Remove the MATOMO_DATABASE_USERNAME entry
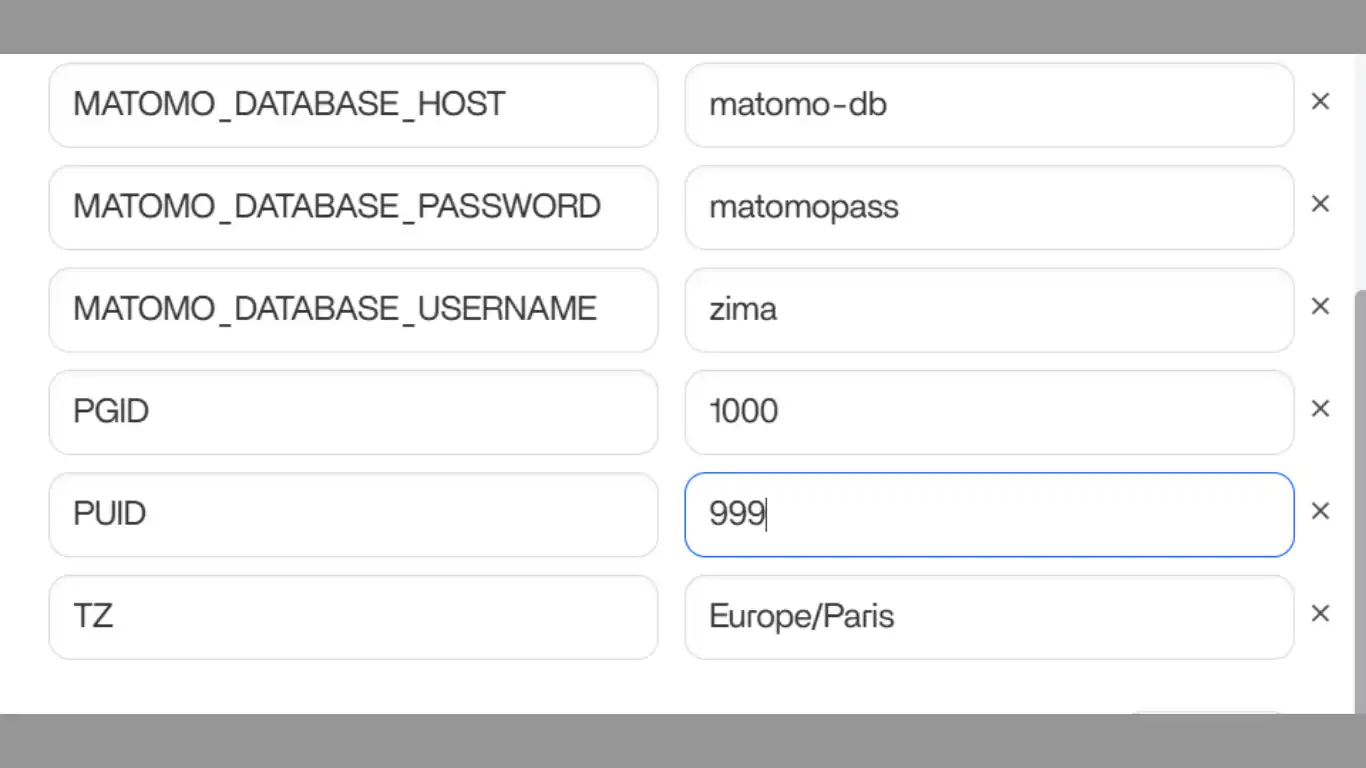Screen dimensions: 1366x768 click(1320, 307)
